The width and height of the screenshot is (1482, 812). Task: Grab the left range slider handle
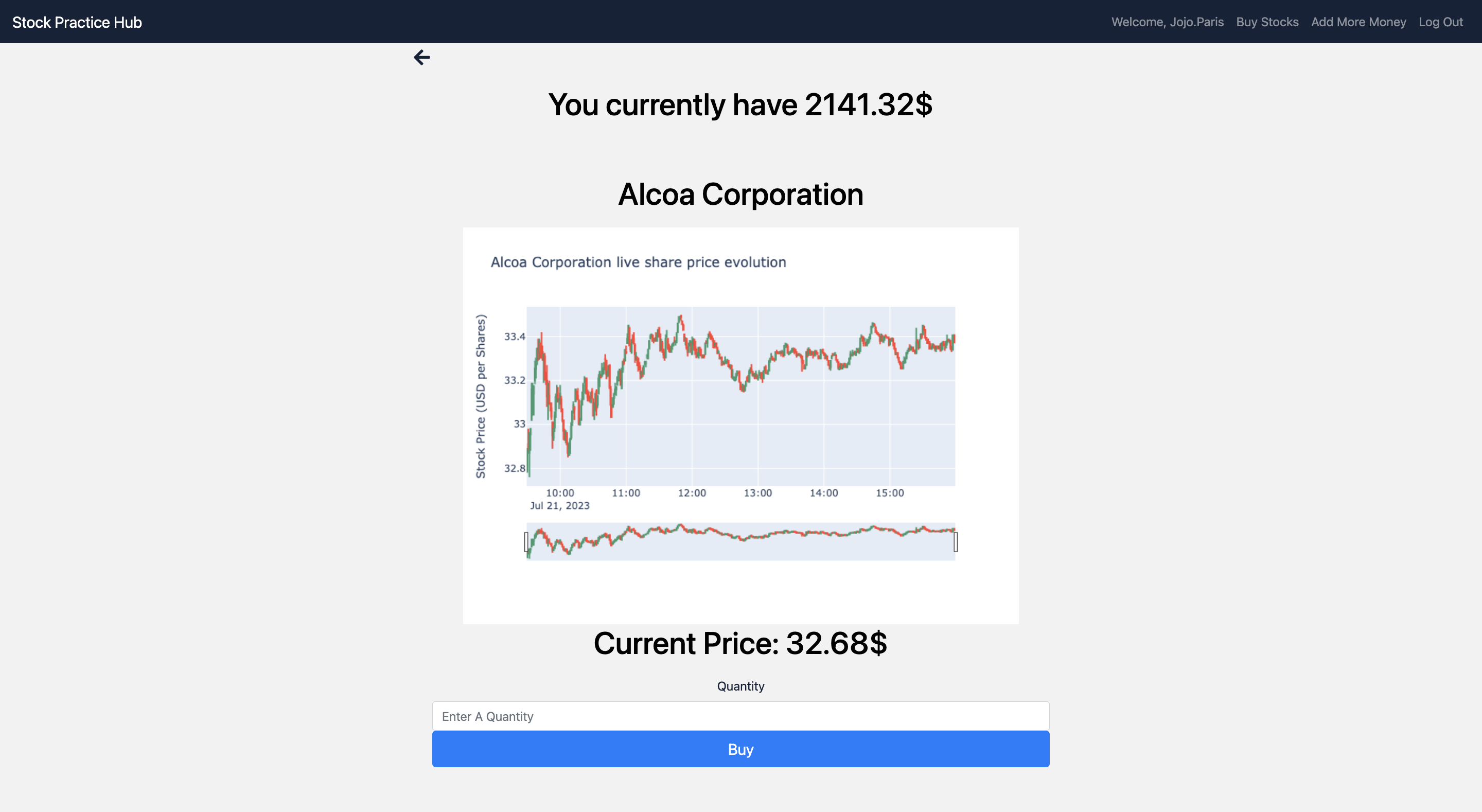click(x=526, y=540)
